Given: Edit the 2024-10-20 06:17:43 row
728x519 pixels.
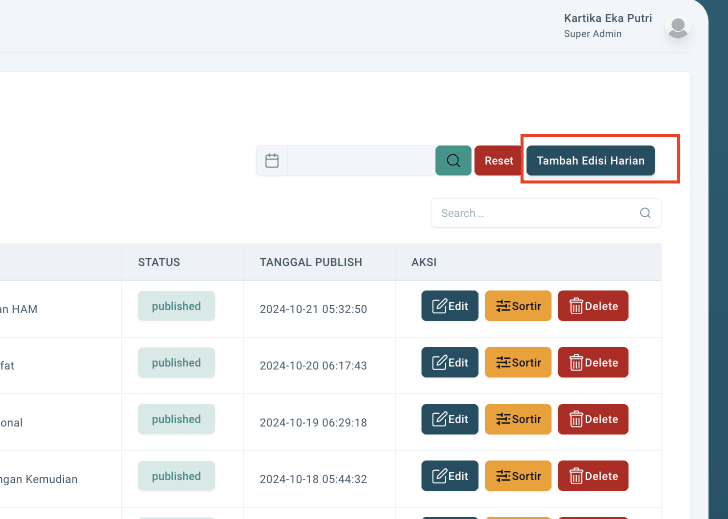Looking at the screenshot, I should click(x=449, y=363).
